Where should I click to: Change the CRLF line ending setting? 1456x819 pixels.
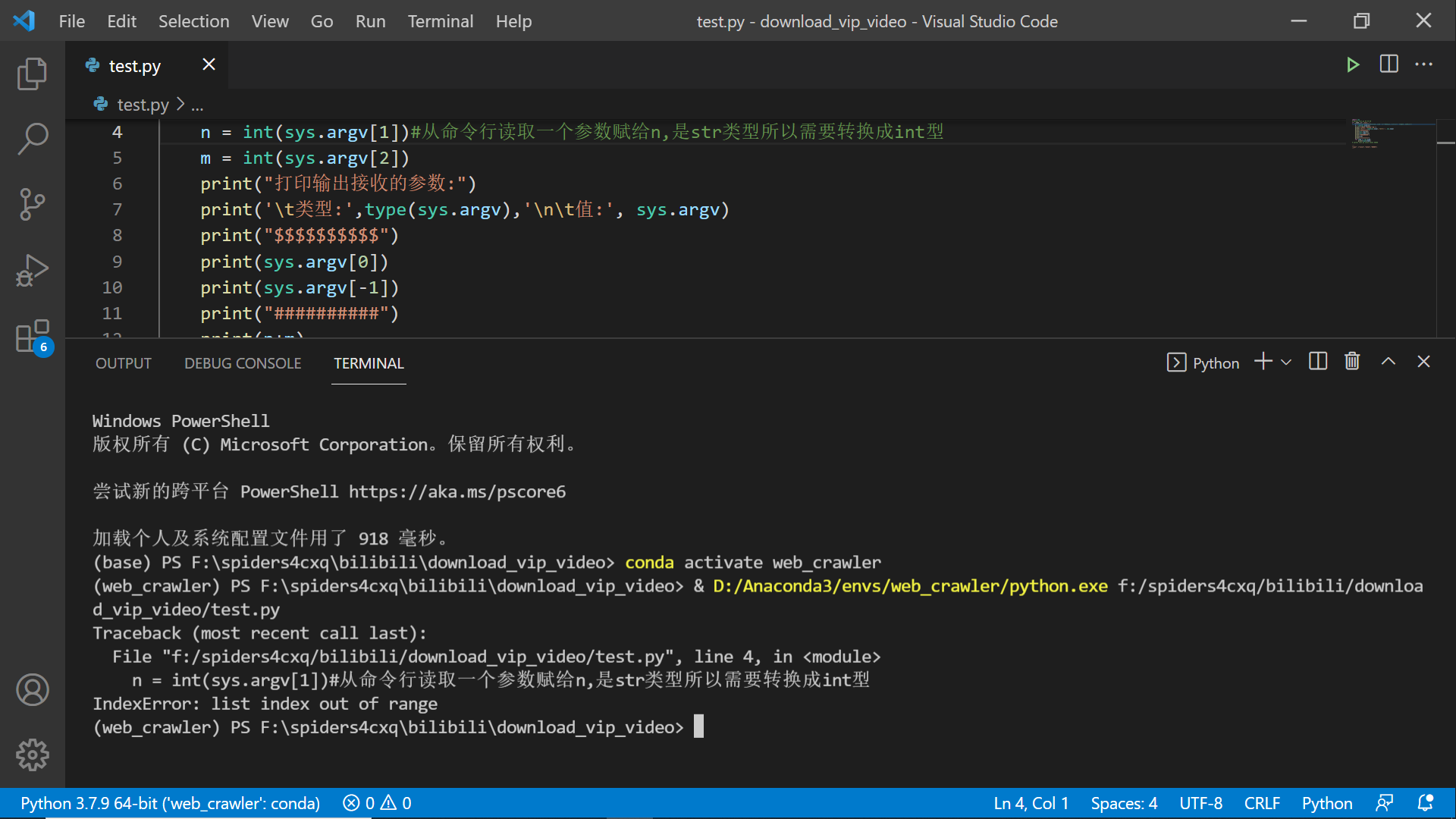(1261, 802)
